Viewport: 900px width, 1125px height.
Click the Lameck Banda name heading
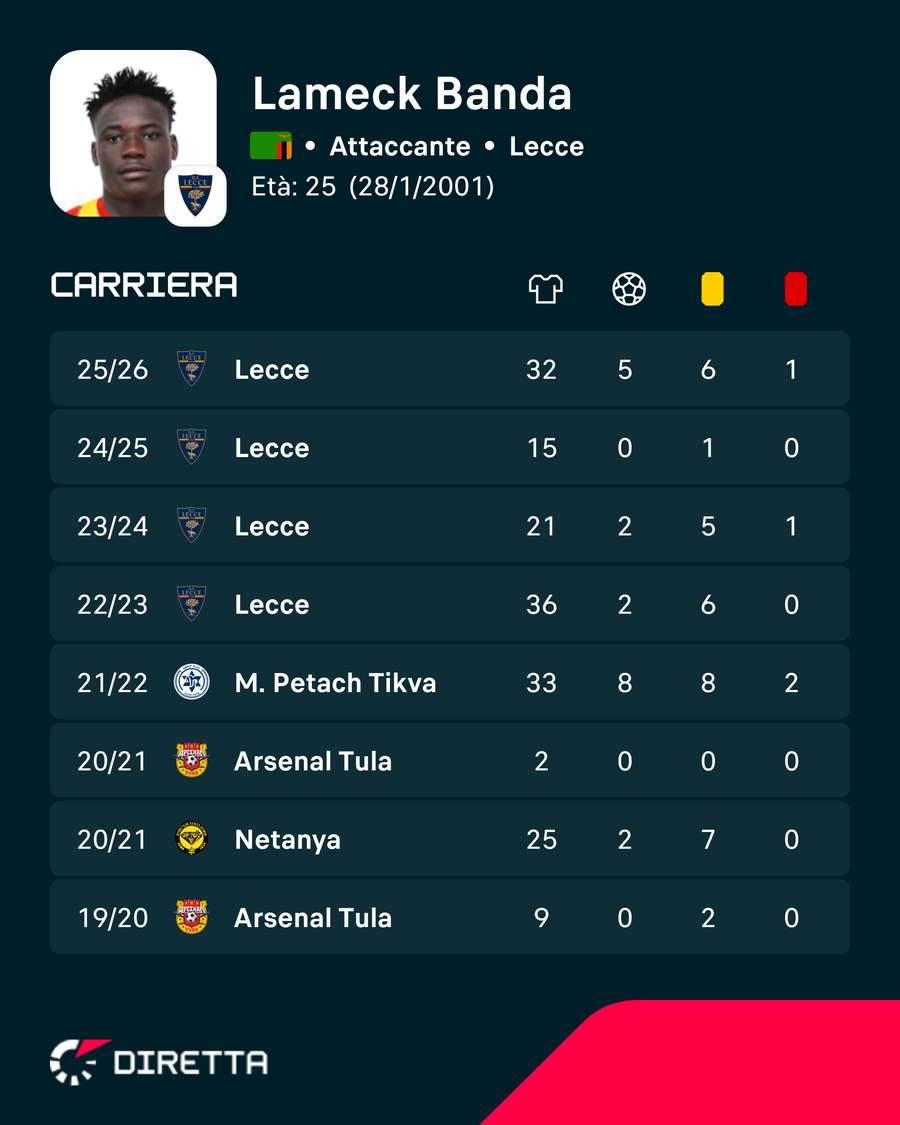tap(412, 93)
